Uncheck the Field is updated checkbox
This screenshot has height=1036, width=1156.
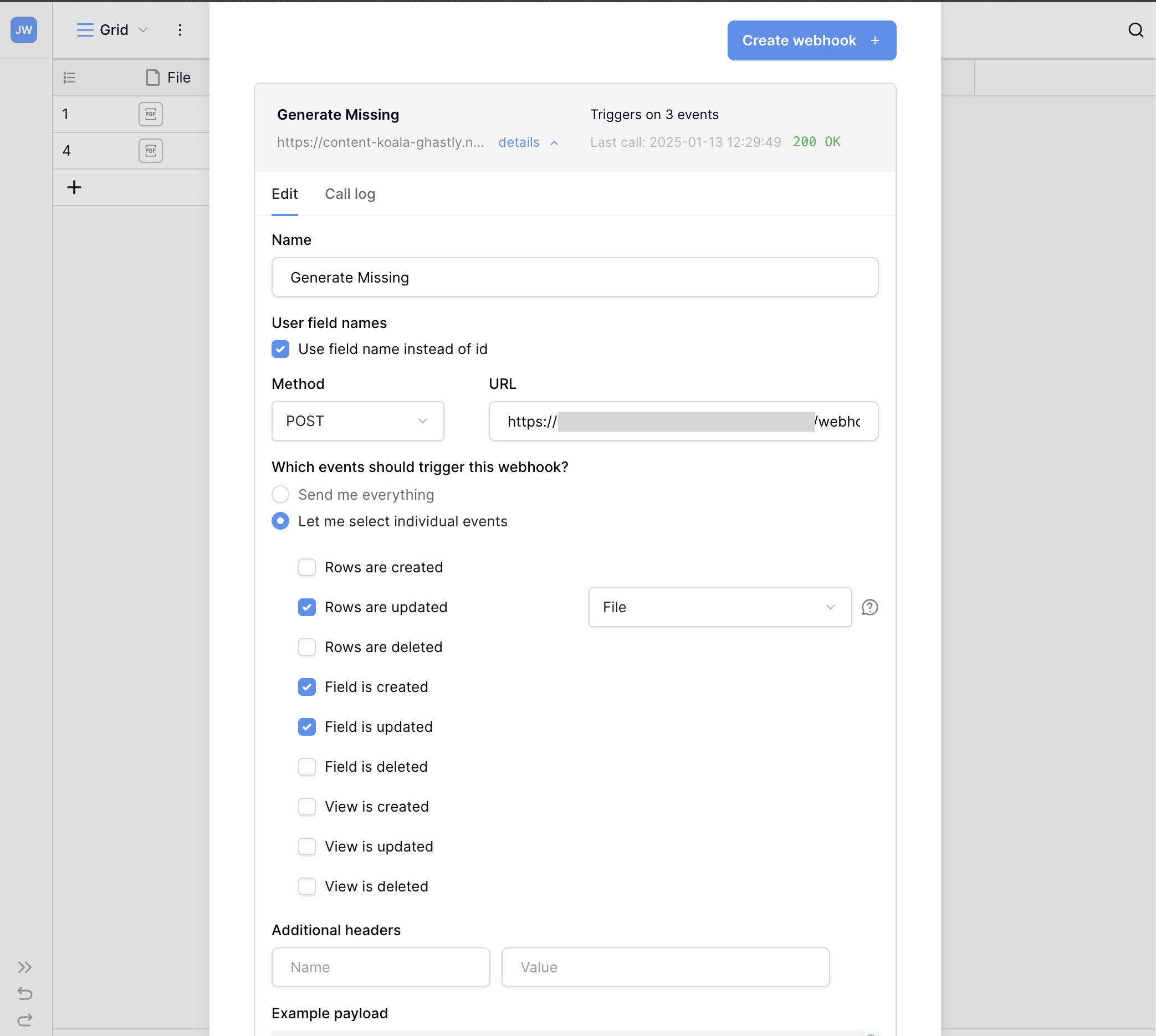click(307, 726)
